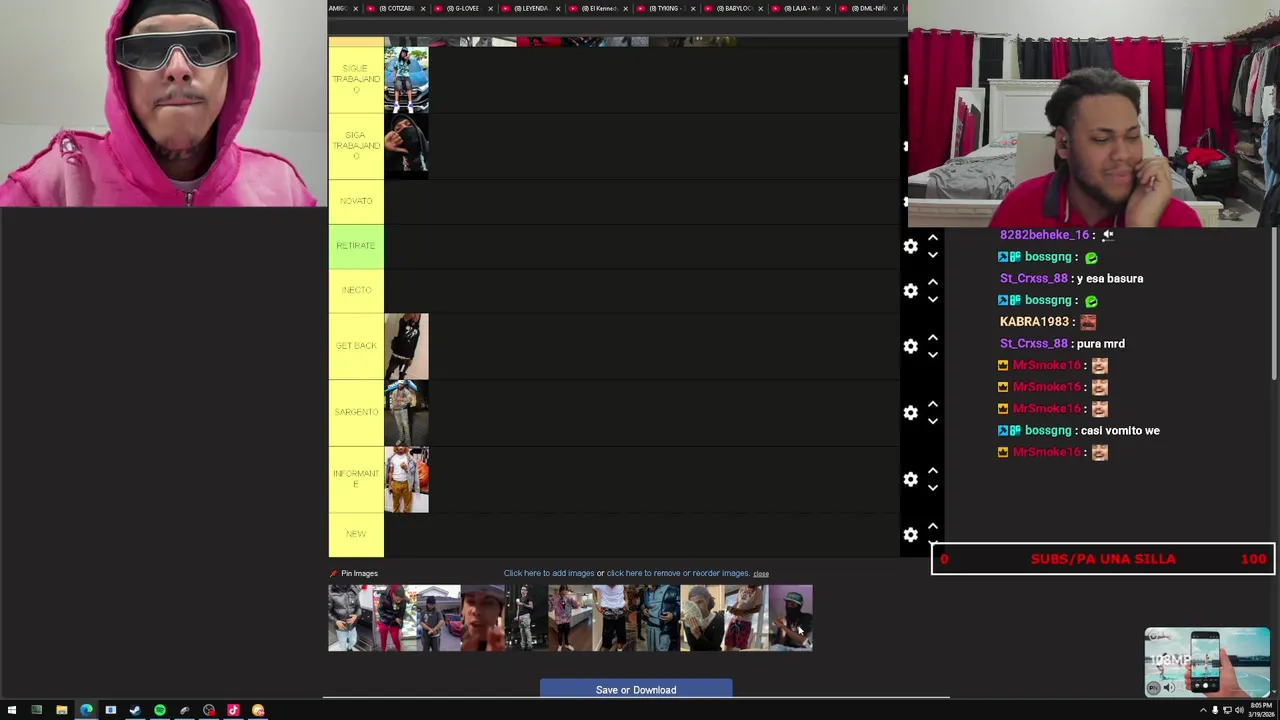1280x720 pixels.
Task: Select the NEW tier label
Action: click(x=356, y=535)
